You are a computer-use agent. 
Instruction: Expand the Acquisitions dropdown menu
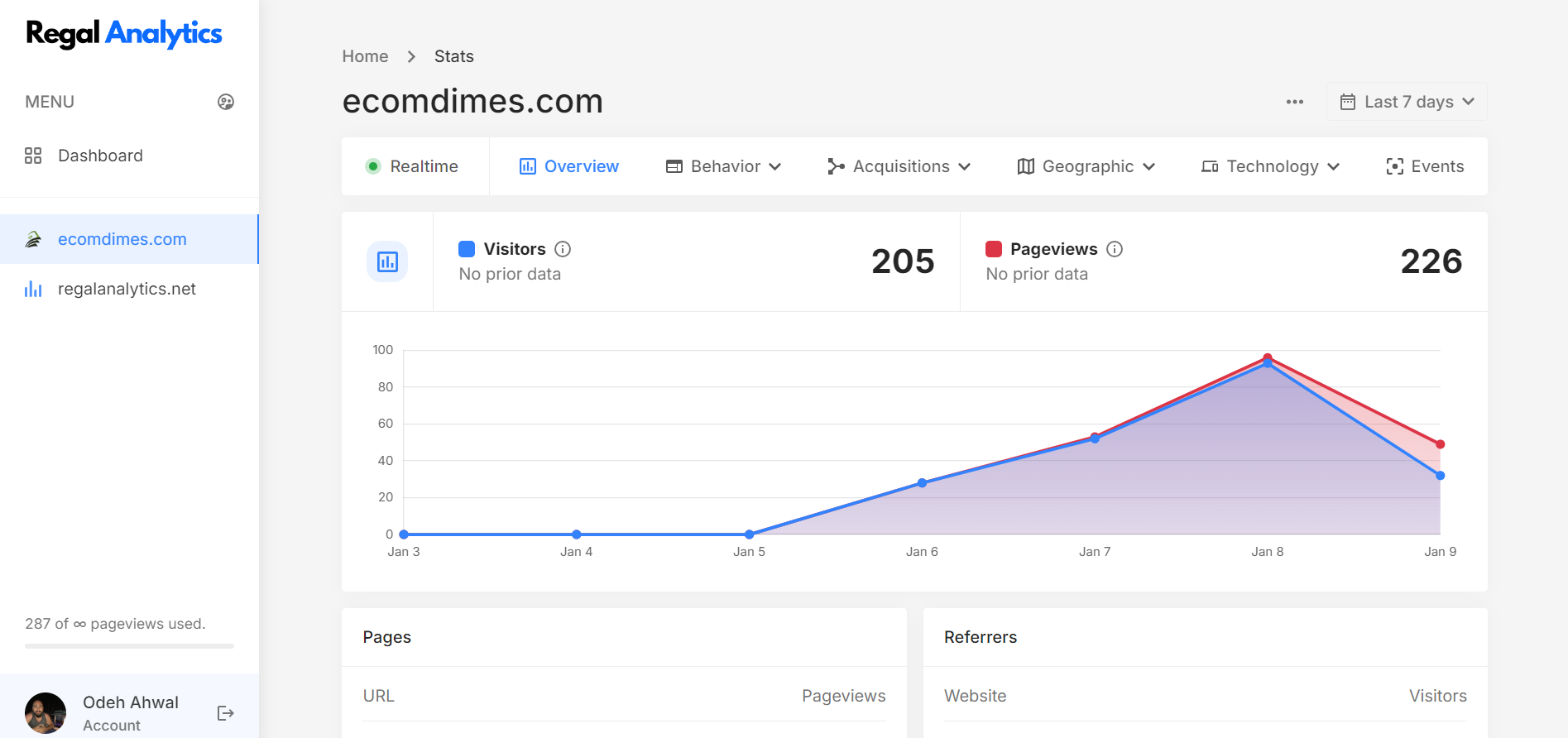(x=899, y=166)
